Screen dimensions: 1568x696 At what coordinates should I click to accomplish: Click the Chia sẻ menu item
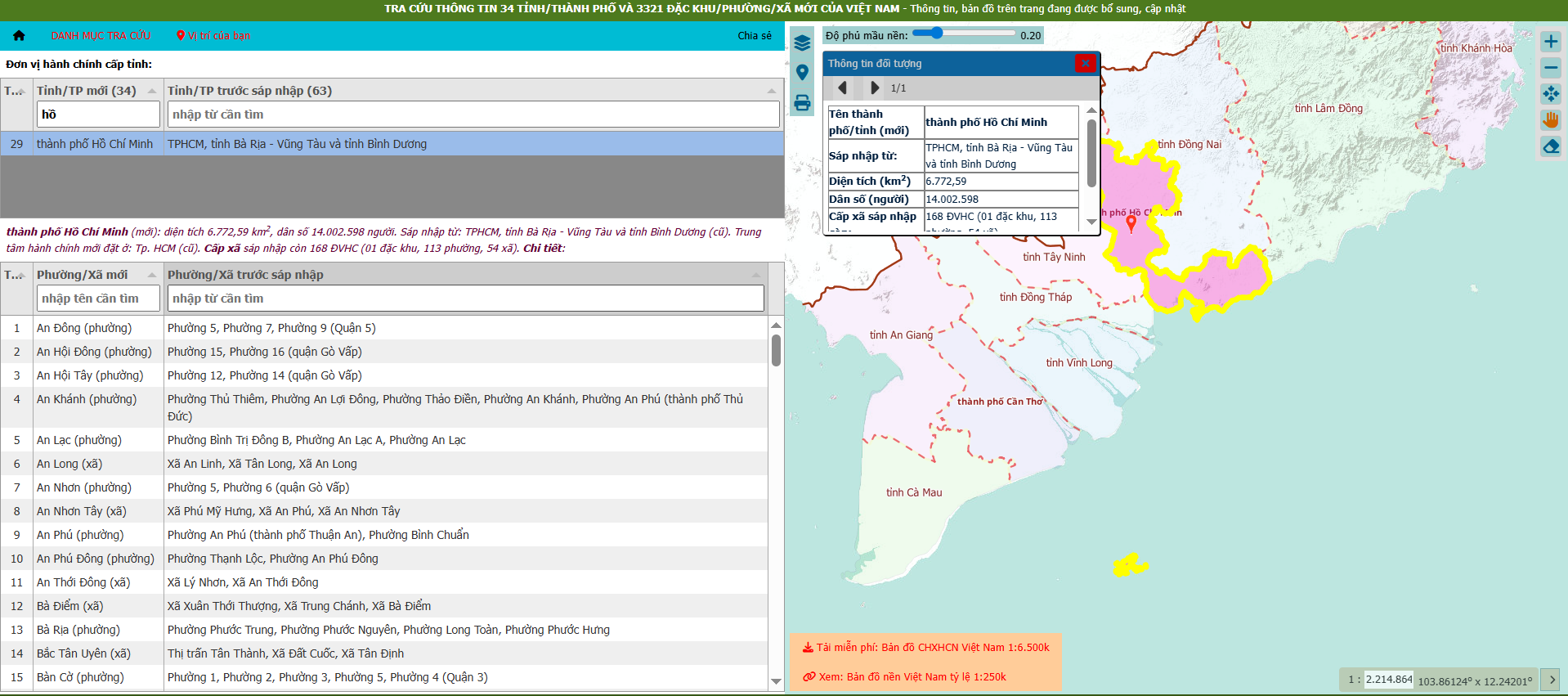754,36
